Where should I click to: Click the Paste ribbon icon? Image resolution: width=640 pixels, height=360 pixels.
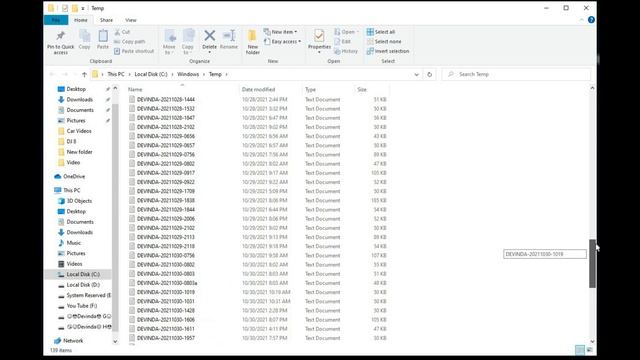(103, 36)
